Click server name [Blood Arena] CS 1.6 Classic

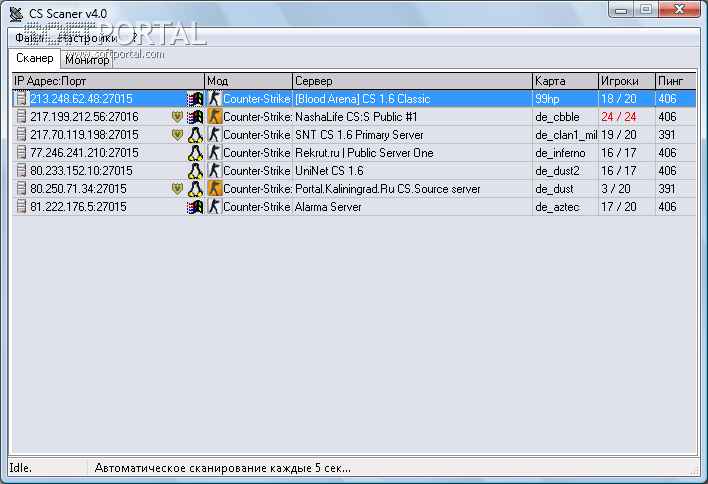coord(363,99)
